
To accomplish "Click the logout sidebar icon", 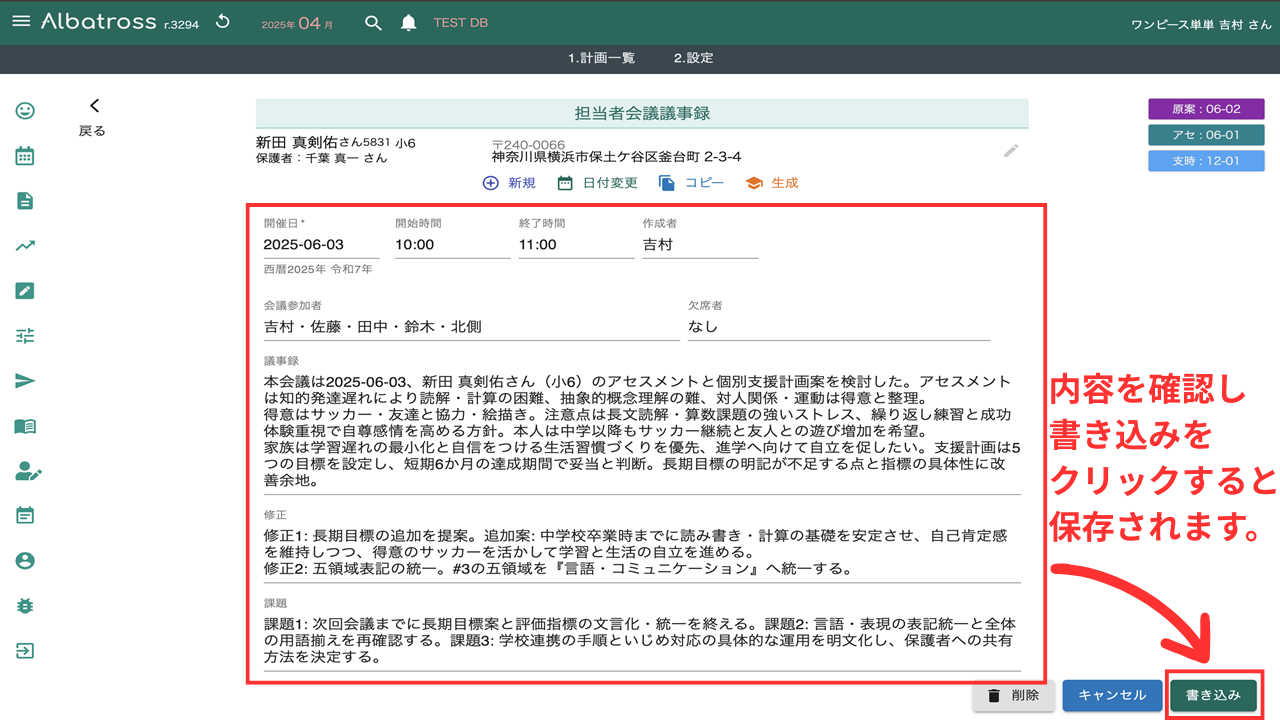I will (25, 650).
